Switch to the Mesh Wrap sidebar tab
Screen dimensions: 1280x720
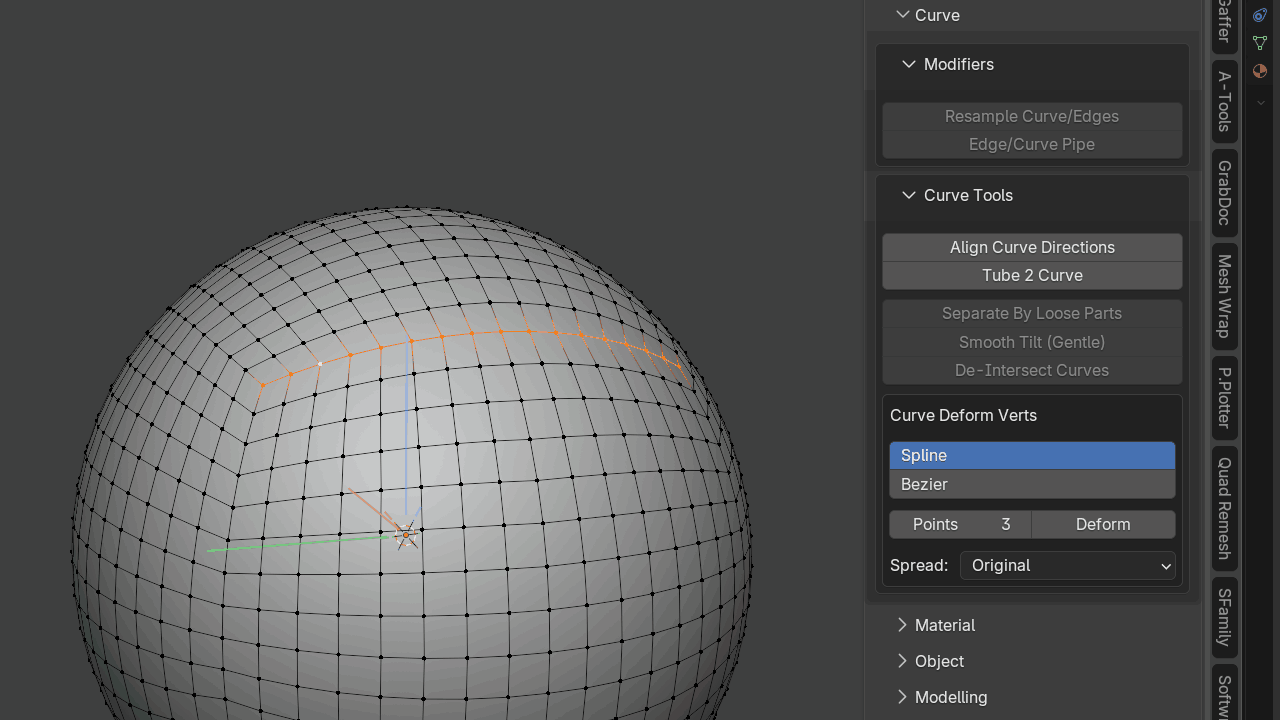pos(1224,296)
